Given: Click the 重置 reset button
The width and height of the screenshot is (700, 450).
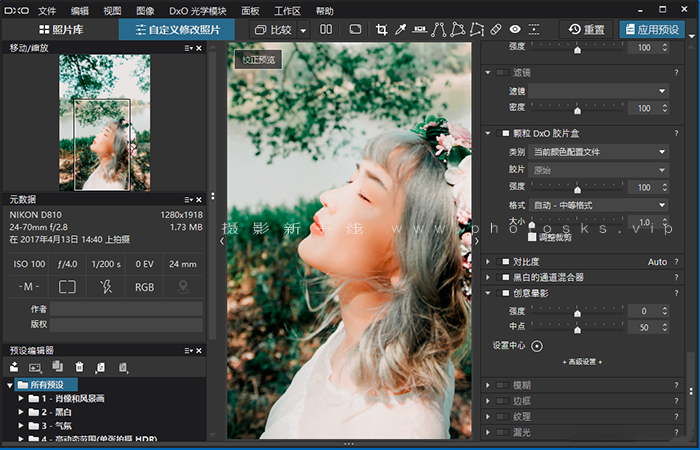Looking at the screenshot, I should pyautogui.click(x=587, y=30).
